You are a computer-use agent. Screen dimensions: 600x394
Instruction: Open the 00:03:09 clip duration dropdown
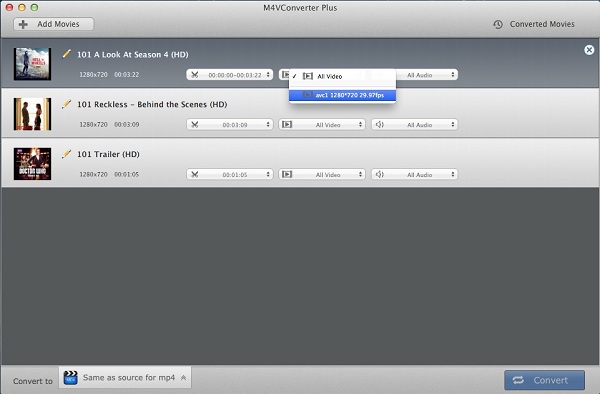click(x=230, y=125)
